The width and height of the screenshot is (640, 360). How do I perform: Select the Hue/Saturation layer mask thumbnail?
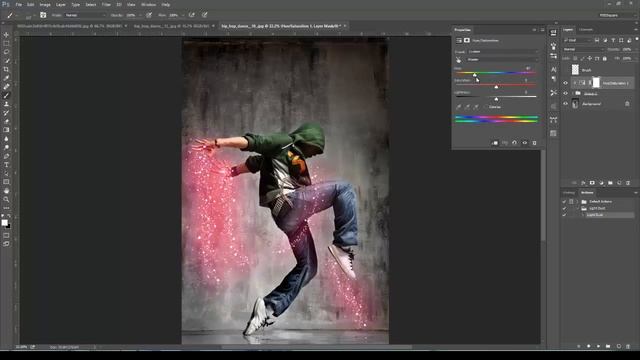(596, 83)
